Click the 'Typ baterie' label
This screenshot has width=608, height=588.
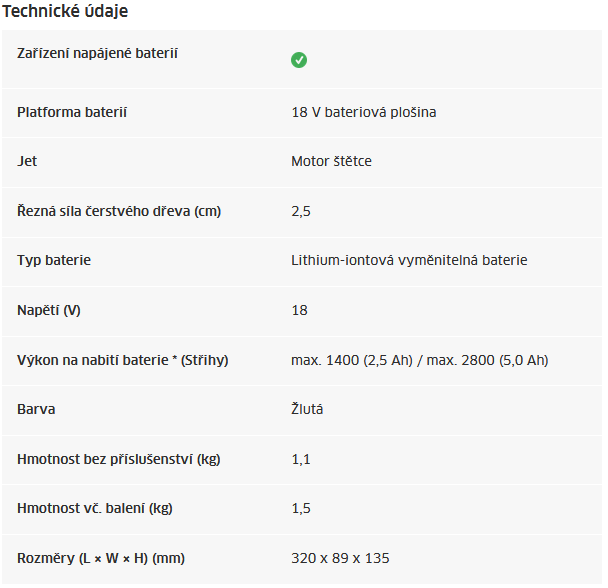click(54, 260)
